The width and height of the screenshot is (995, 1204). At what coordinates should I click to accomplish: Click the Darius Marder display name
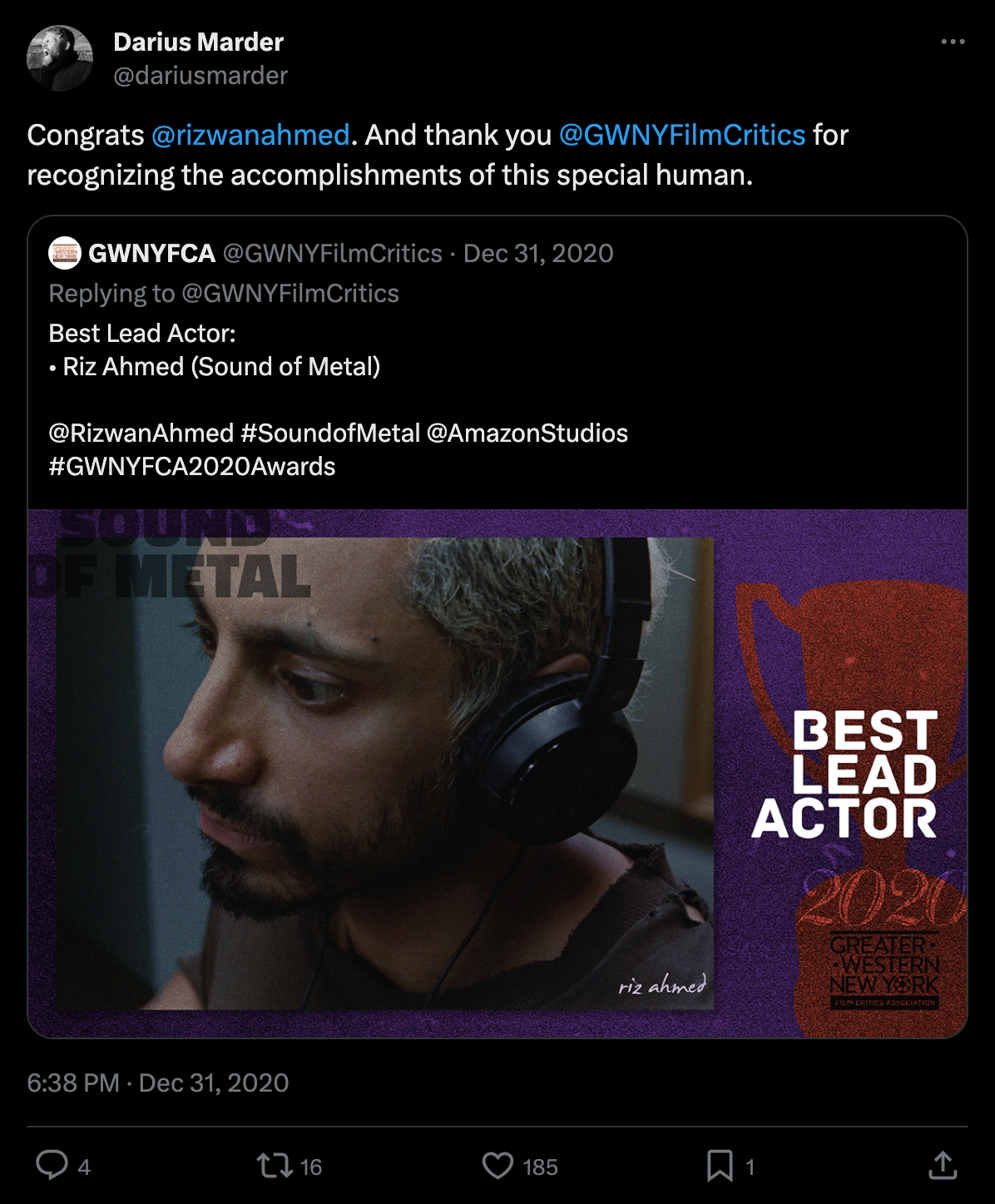pos(198,42)
